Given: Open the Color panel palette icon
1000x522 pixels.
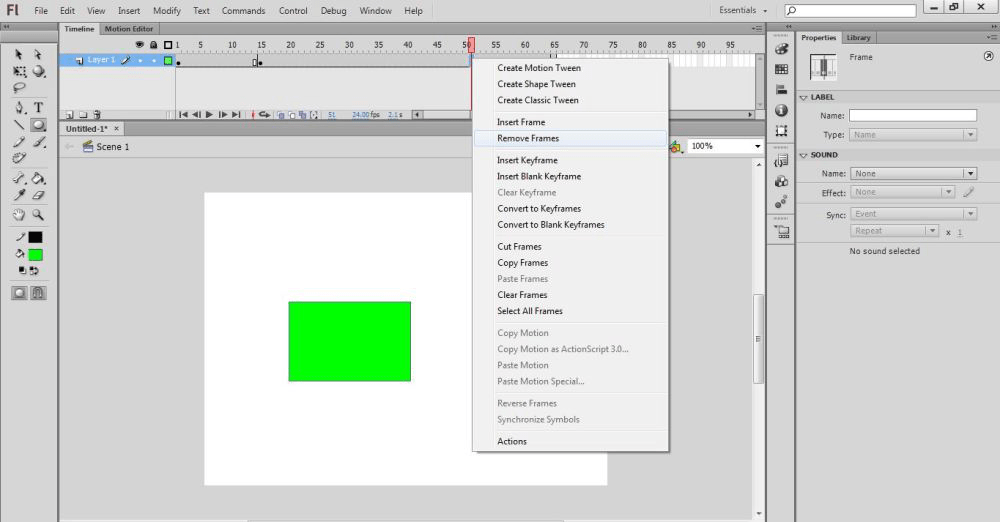Looking at the screenshot, I should tap(781, 49).
